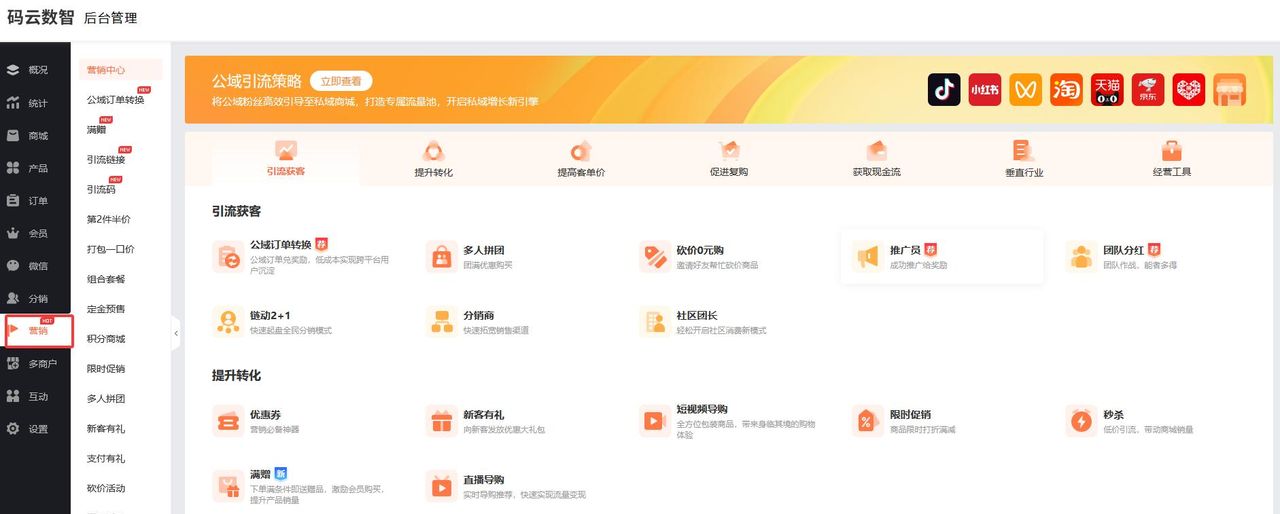The width and height of the screenshot is (1280, 514).
Task: Collapse the secondary sidebar with arrow handle
Action: [176, 333]
